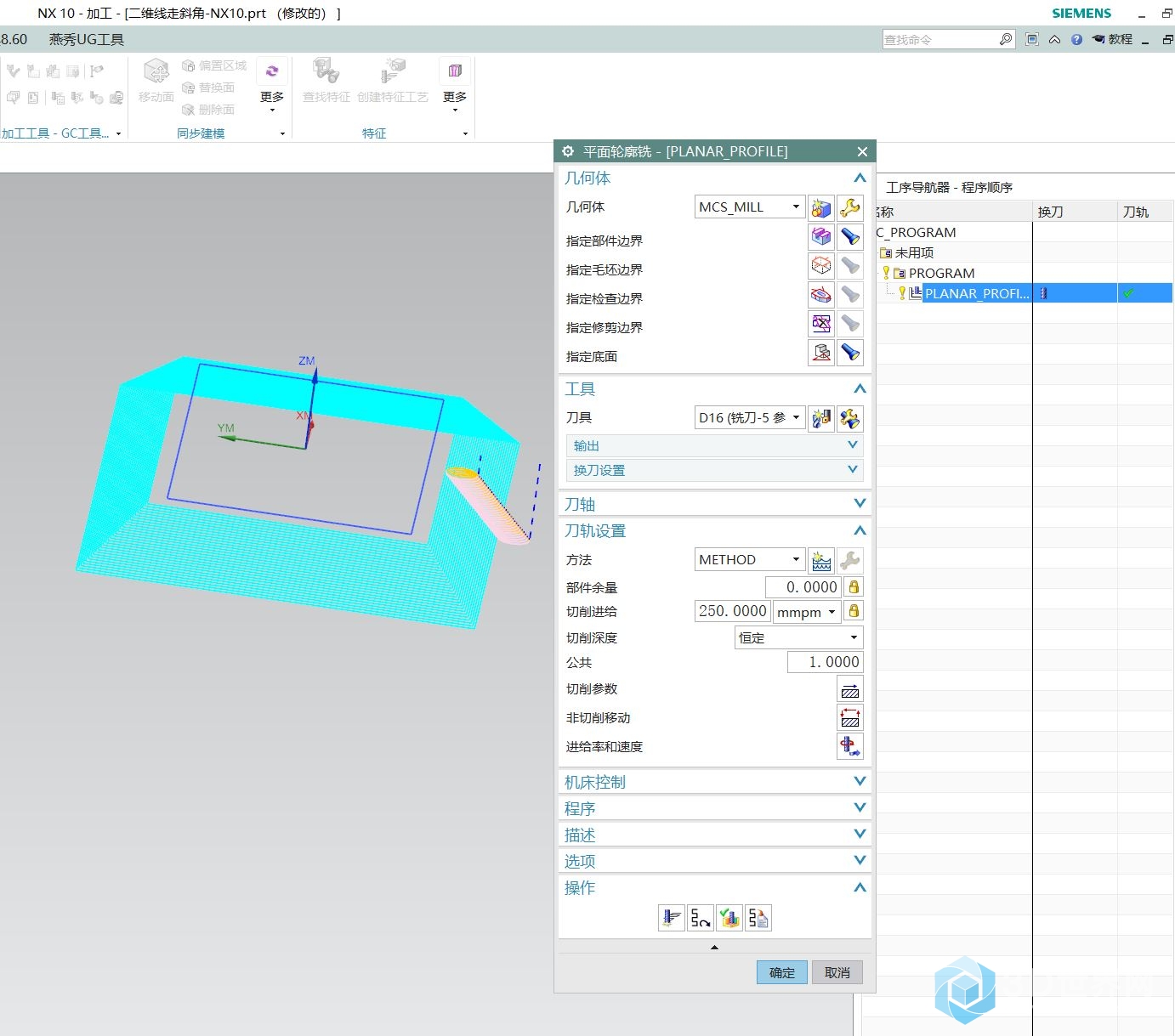Create new tool icon beside D16 dropdown
The image size is (1175, 1036).
(821, 418)
